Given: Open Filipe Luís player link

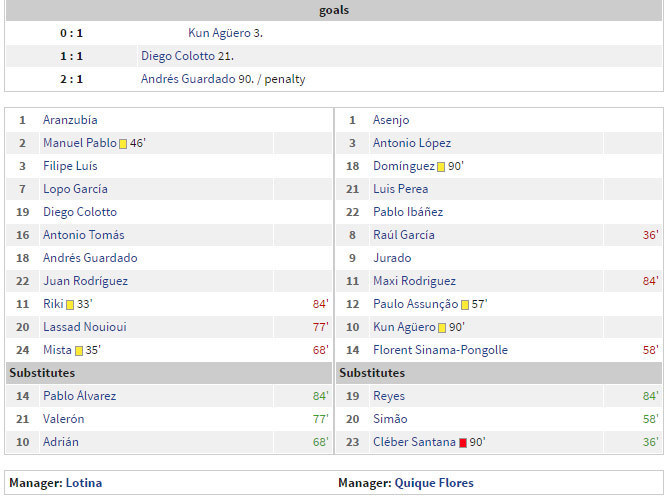Looking at the screenshot, I should [70, 166].
